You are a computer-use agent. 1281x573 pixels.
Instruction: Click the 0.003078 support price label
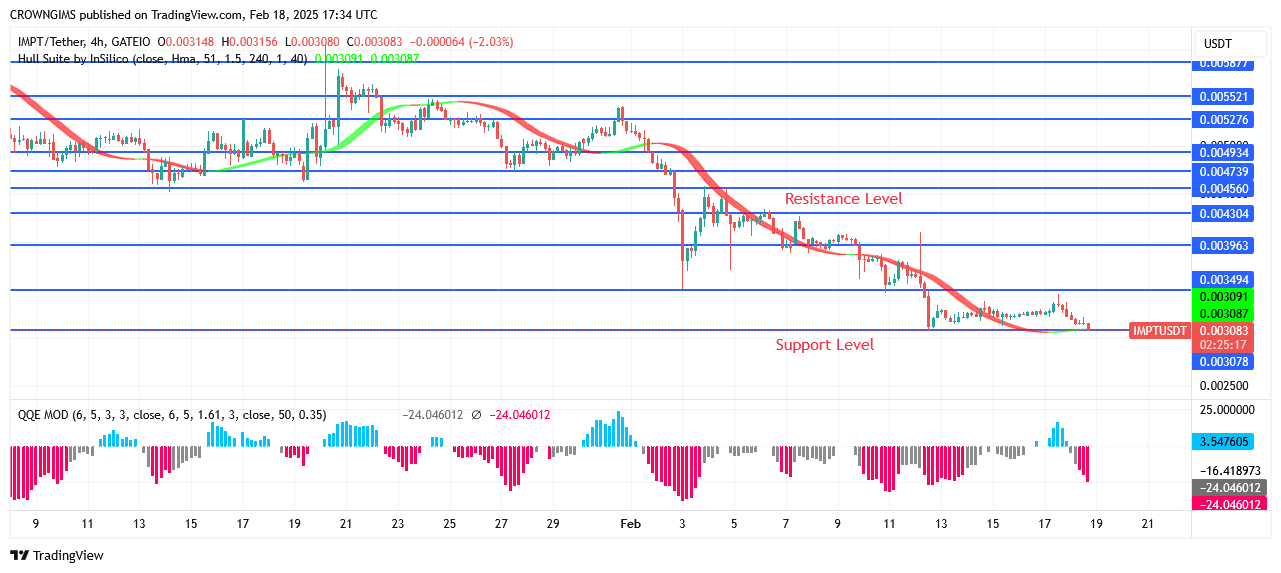[1225, 362]
